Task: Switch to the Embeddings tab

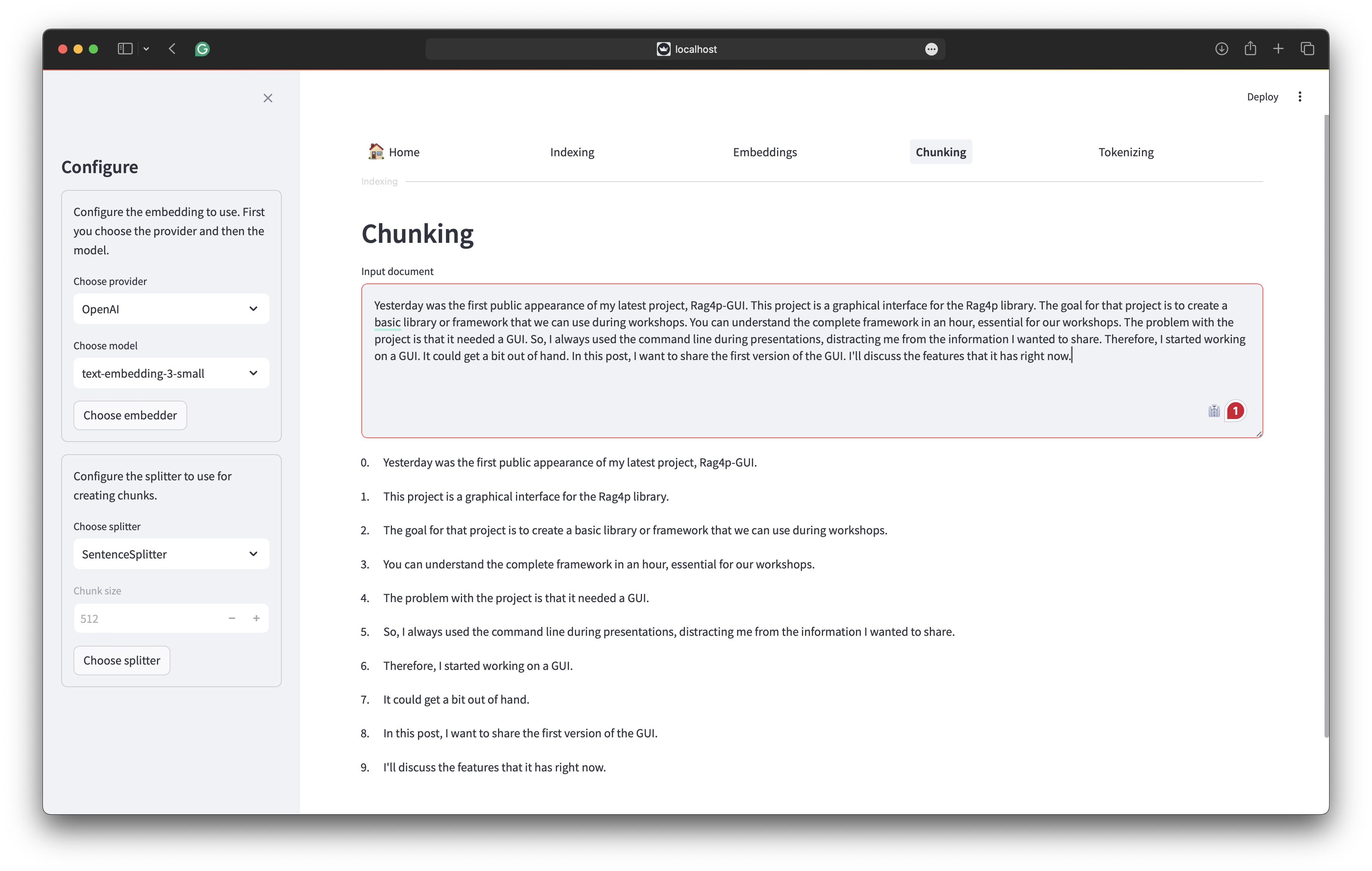Action: 764,152
